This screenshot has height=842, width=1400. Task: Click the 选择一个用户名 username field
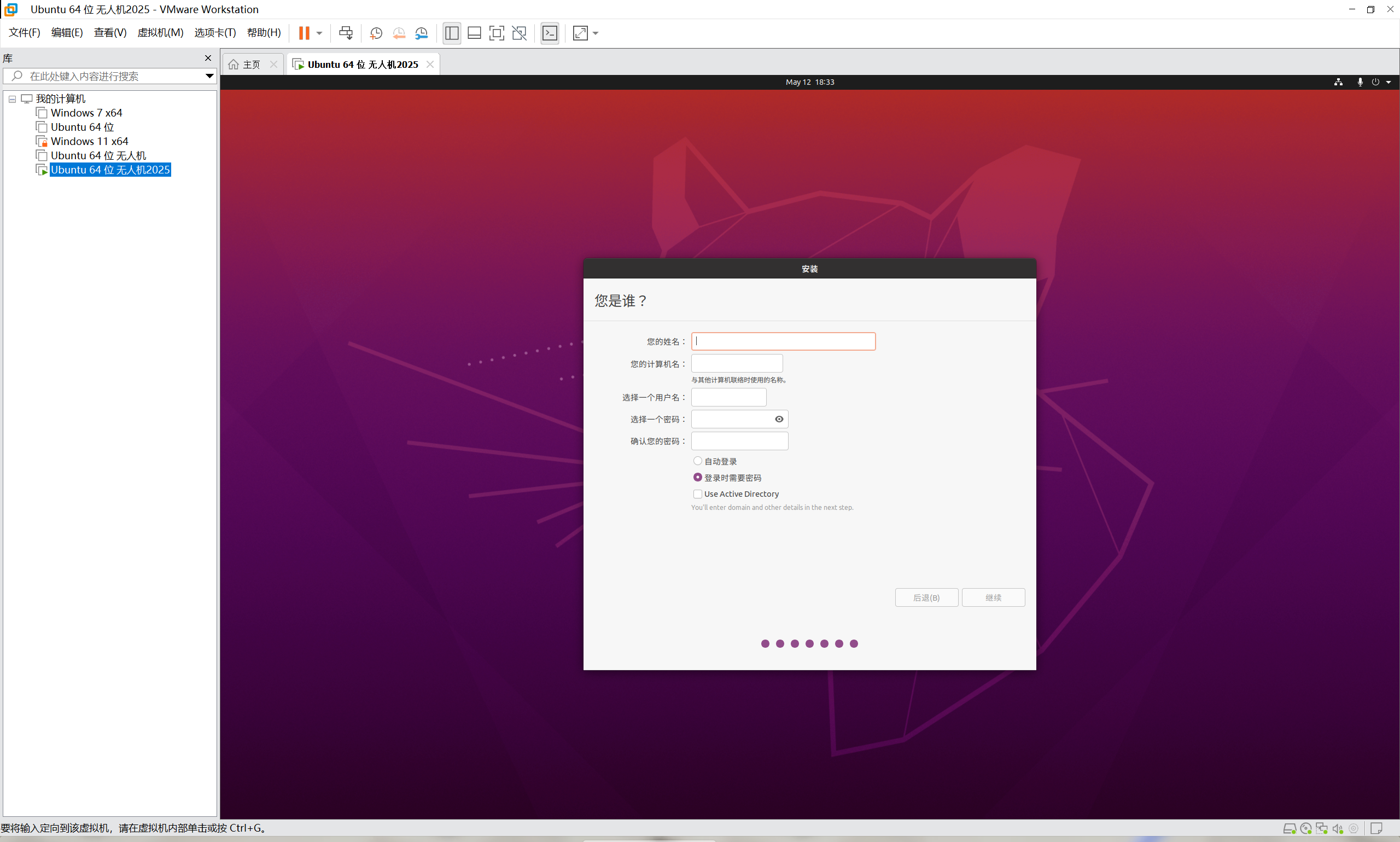728,397
